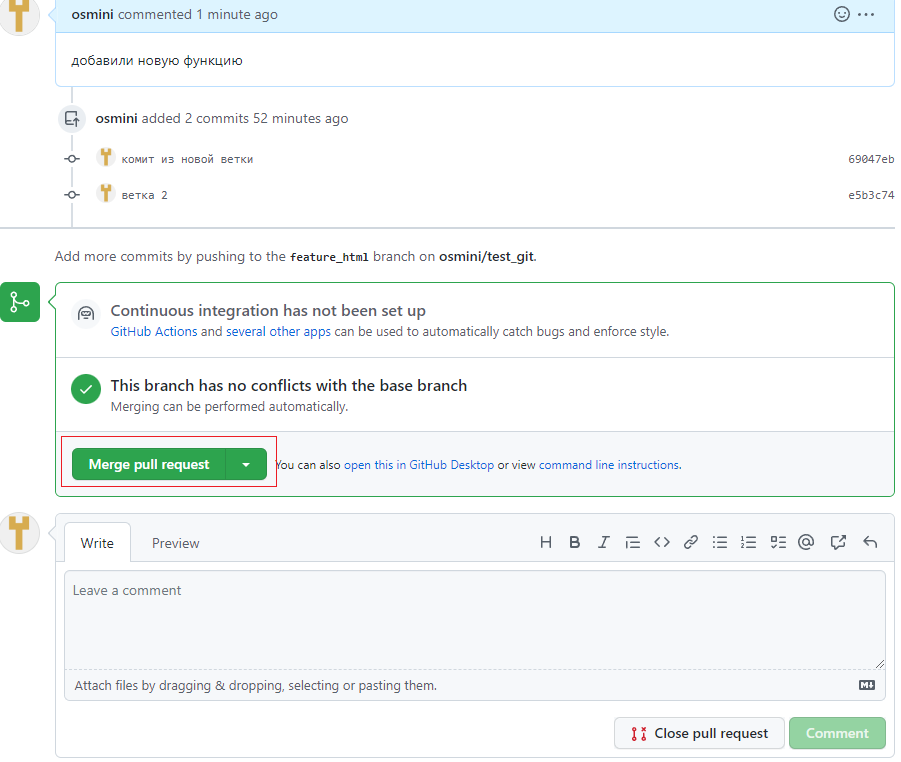Insert code formatting
Screen dimensions: 901x762
(661, 542)
